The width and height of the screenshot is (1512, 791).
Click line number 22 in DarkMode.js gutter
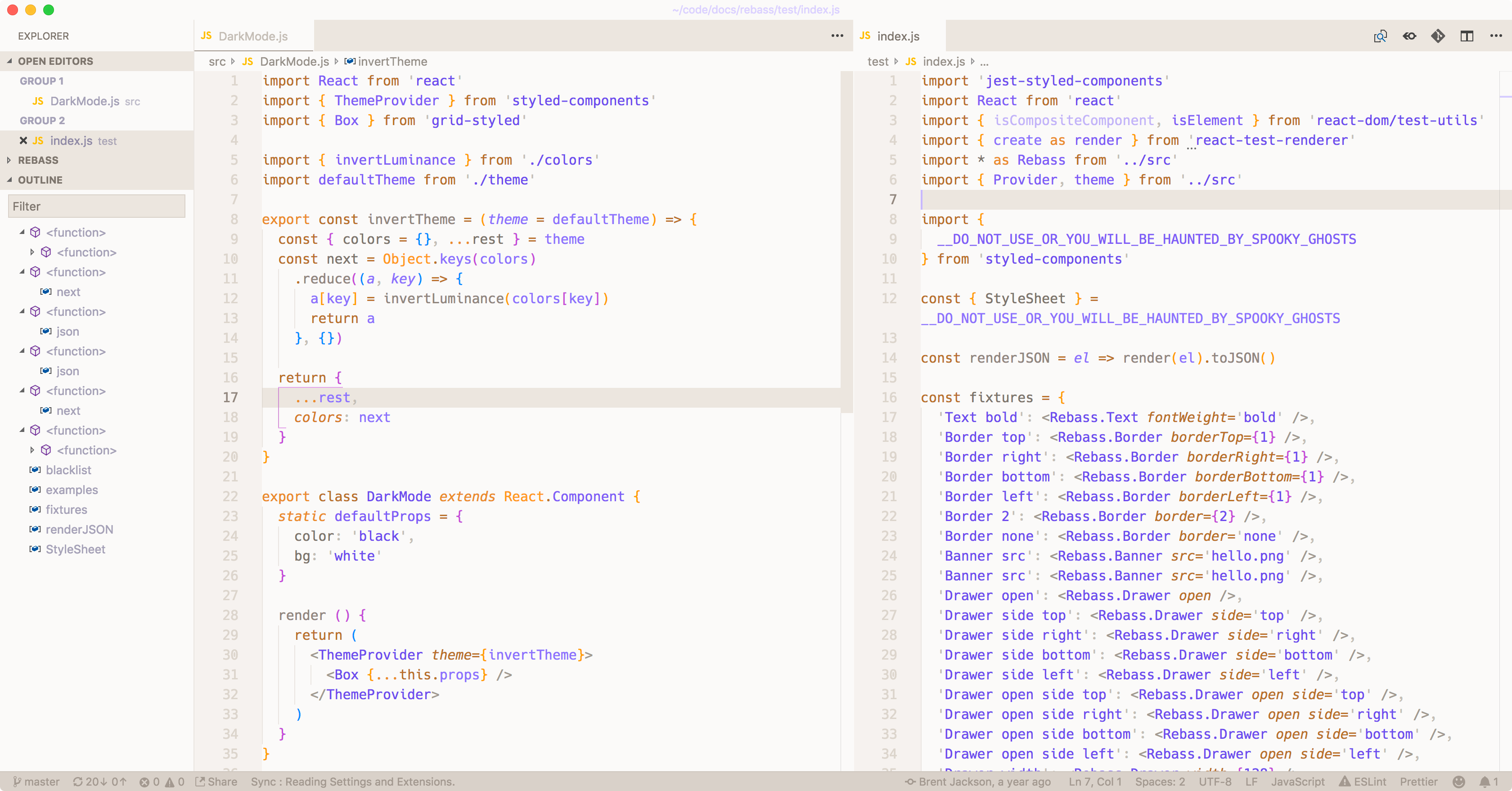tap(230, 496)
